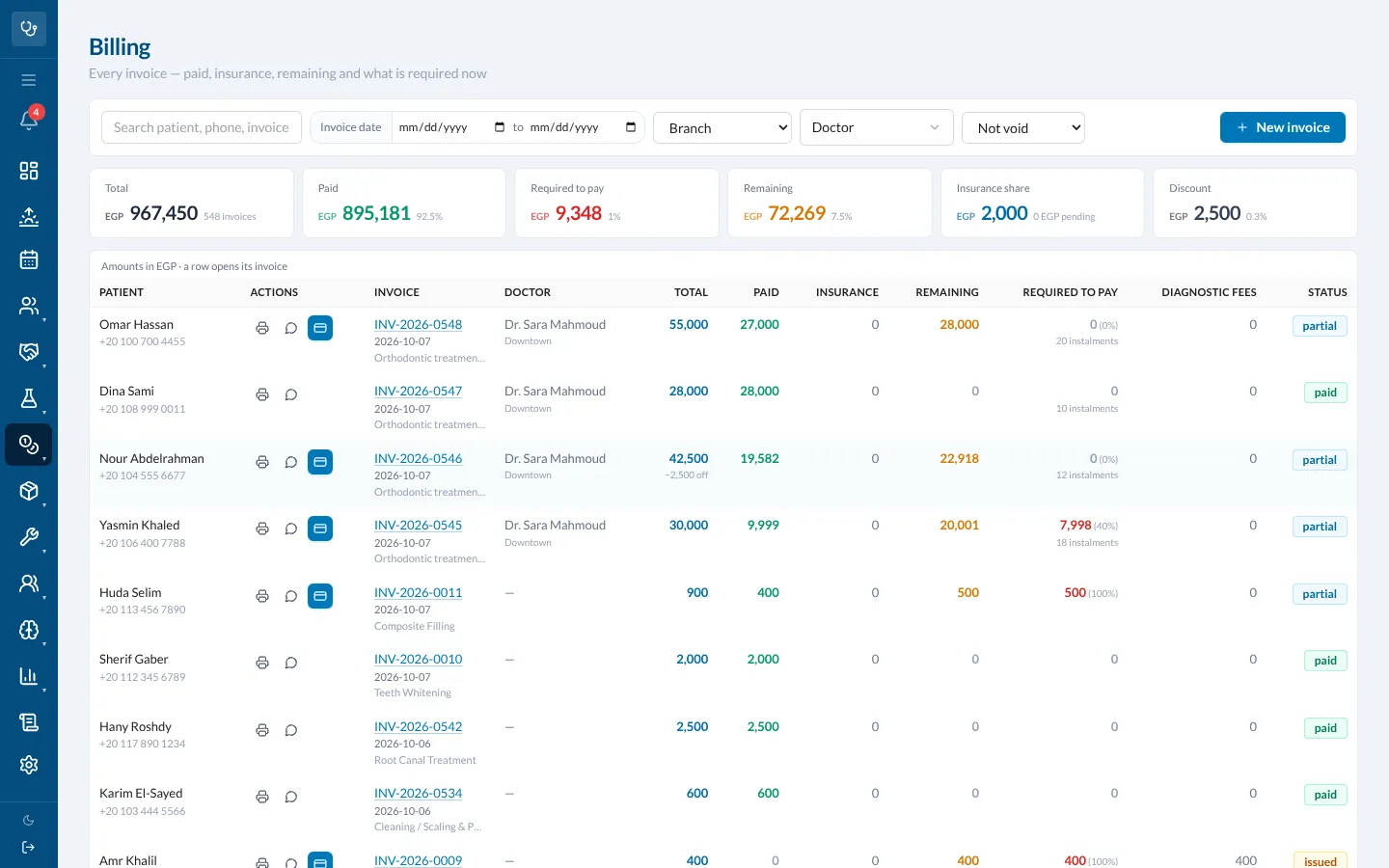Open message icon for Karim El-Sayed
Image resolution: width=1389 pixels, height=868 pixels.
click(x=290, y=797)
